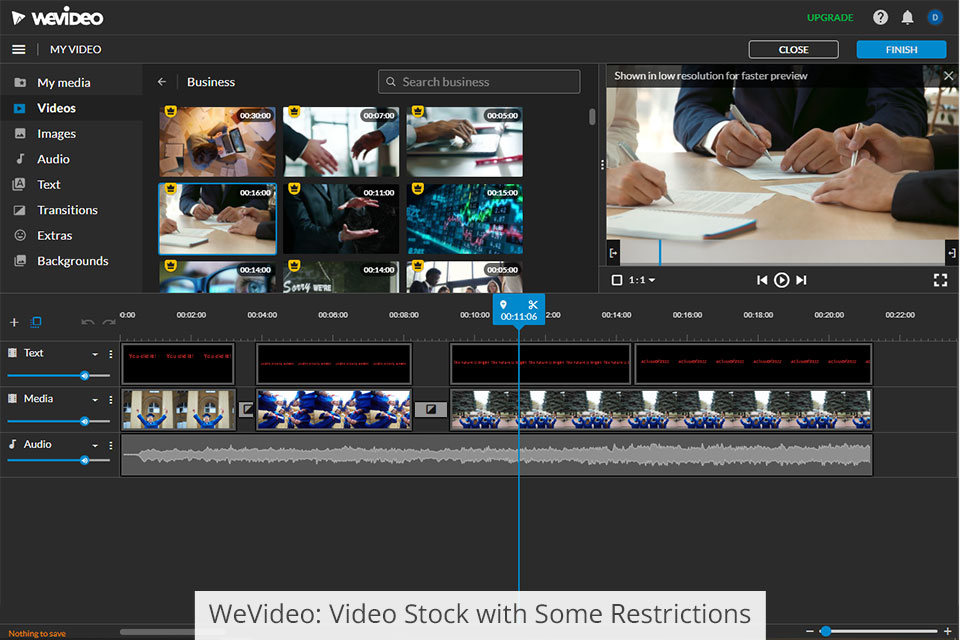
Task: Click the UPGRADE link
Action: [x=830, y=17]
